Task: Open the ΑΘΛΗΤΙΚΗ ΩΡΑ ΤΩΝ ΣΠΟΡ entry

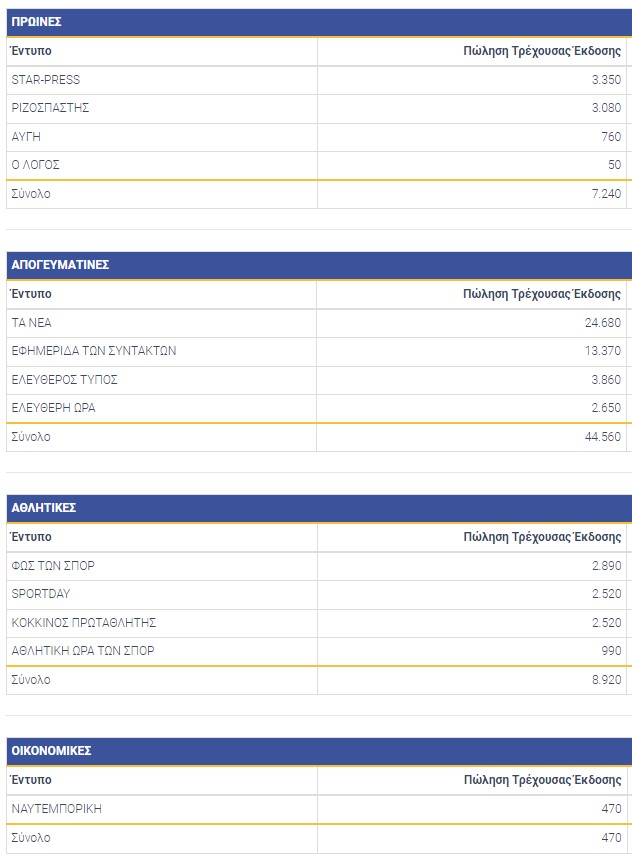Action: [x=82, y=651]
